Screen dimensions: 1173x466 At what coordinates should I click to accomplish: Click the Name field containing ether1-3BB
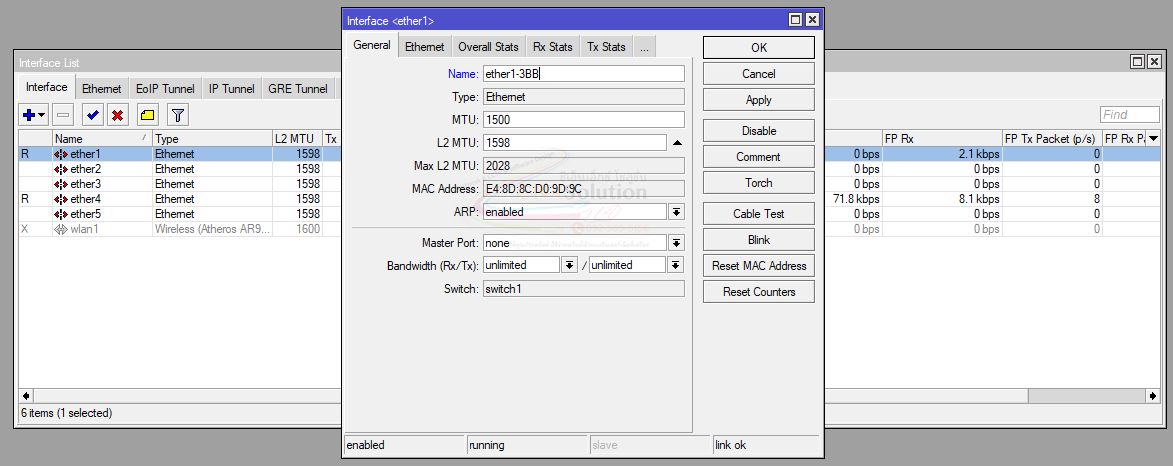[x=584, y=73]
